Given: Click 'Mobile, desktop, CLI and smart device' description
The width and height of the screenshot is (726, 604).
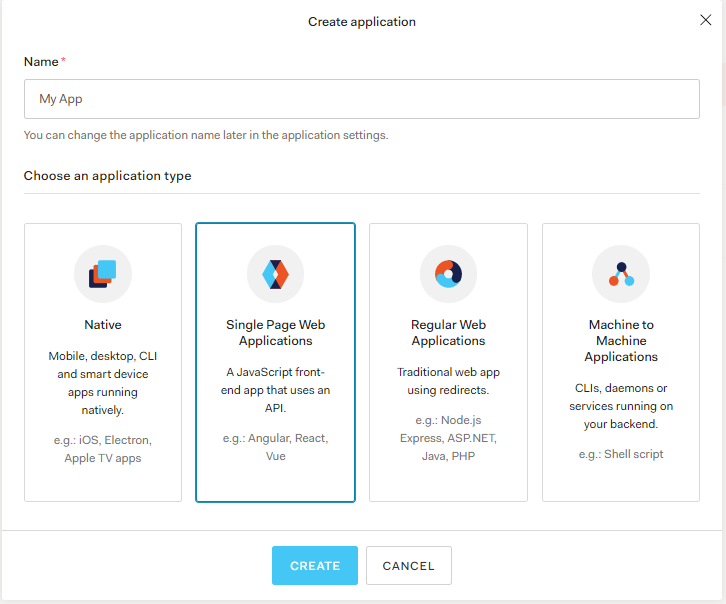Looking at the screenshot, I should 103,383.
